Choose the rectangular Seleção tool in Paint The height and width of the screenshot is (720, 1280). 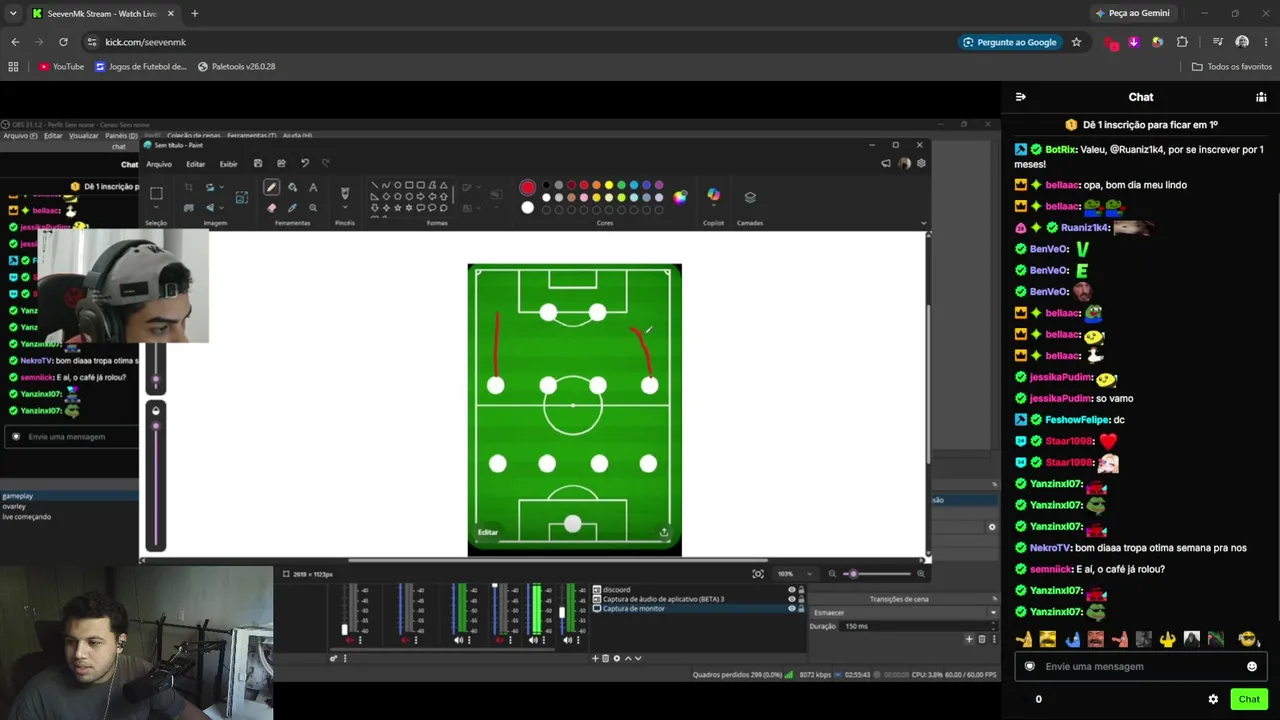(156, 193)
